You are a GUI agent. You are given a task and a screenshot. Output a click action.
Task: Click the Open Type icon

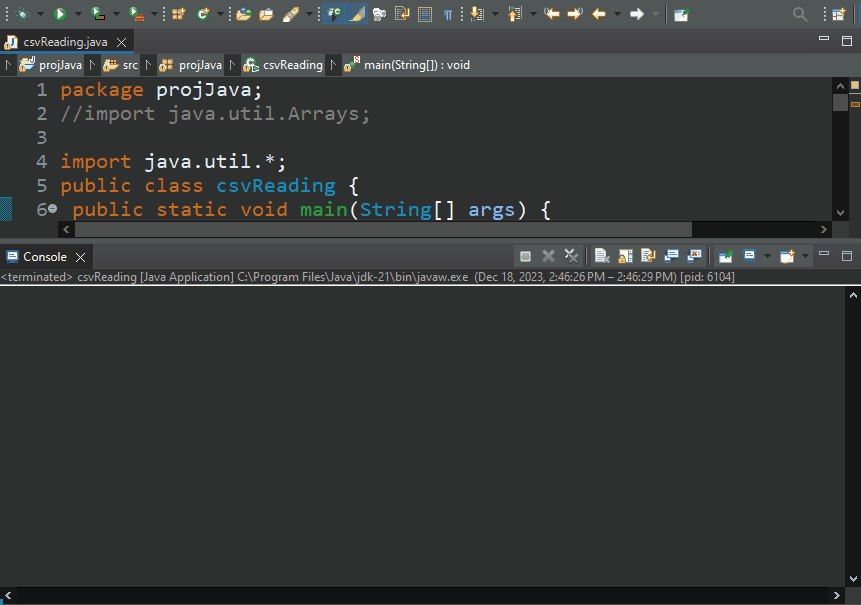click(x=243, y=14)
